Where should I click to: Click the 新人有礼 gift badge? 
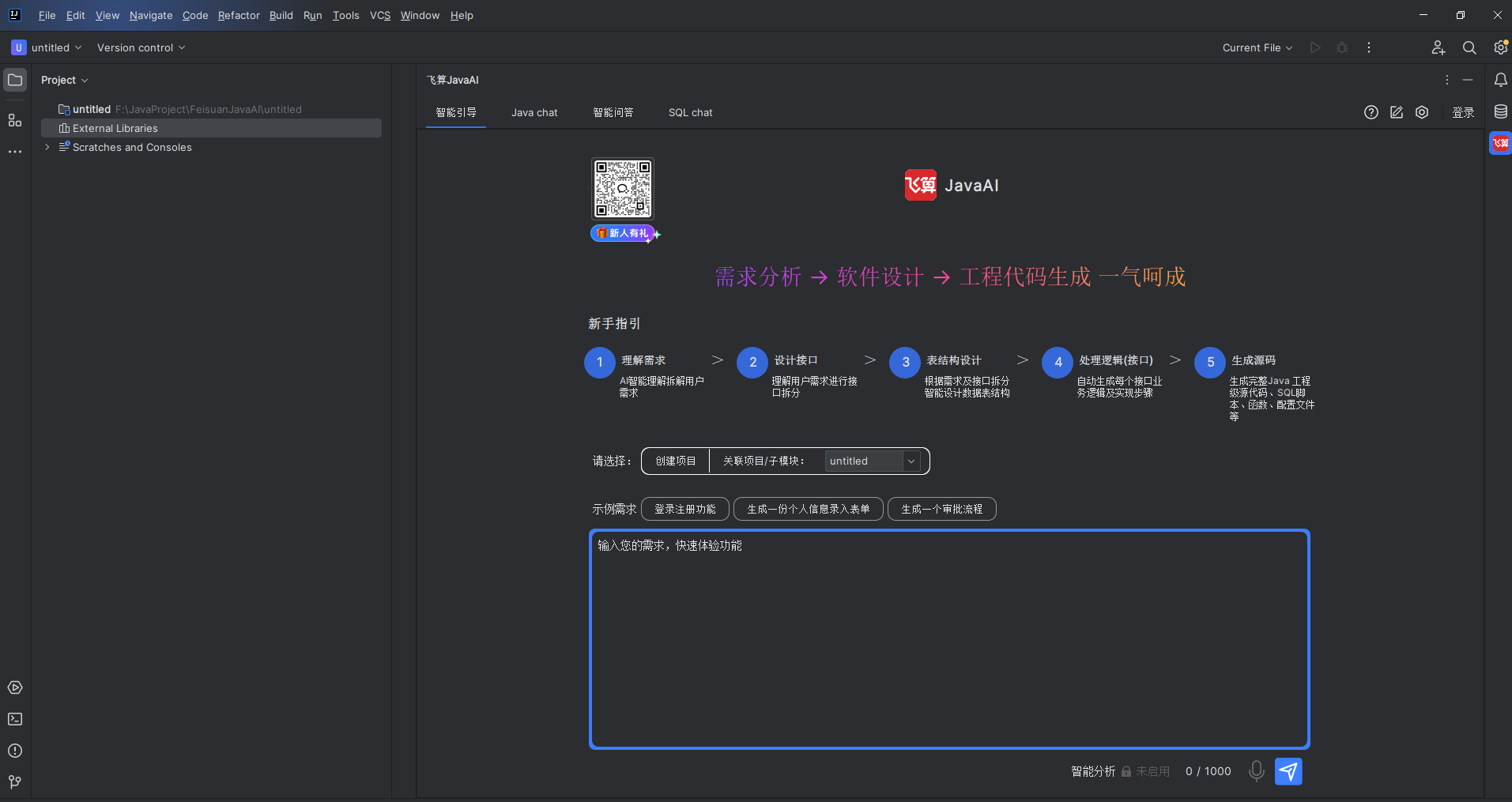624,233
